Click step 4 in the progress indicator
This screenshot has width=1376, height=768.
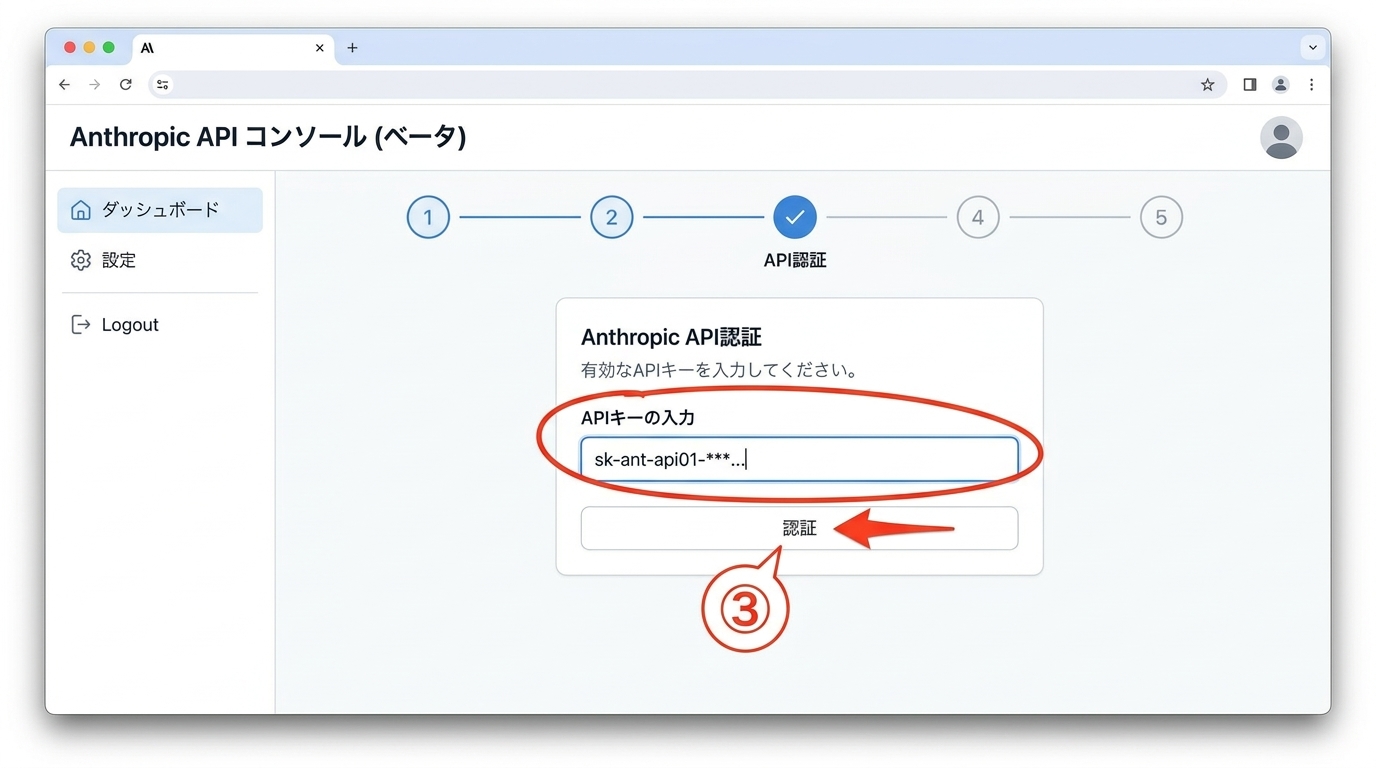pos(978,217)
